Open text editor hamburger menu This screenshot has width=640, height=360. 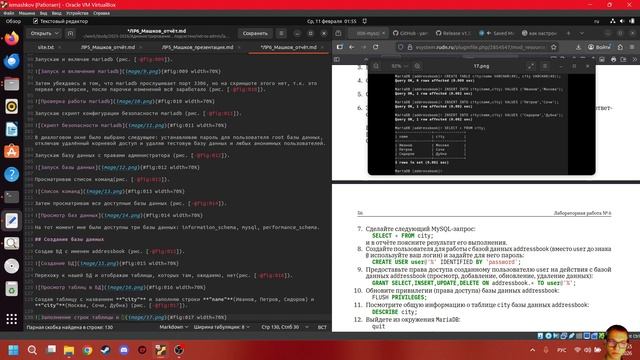[281, 33]
